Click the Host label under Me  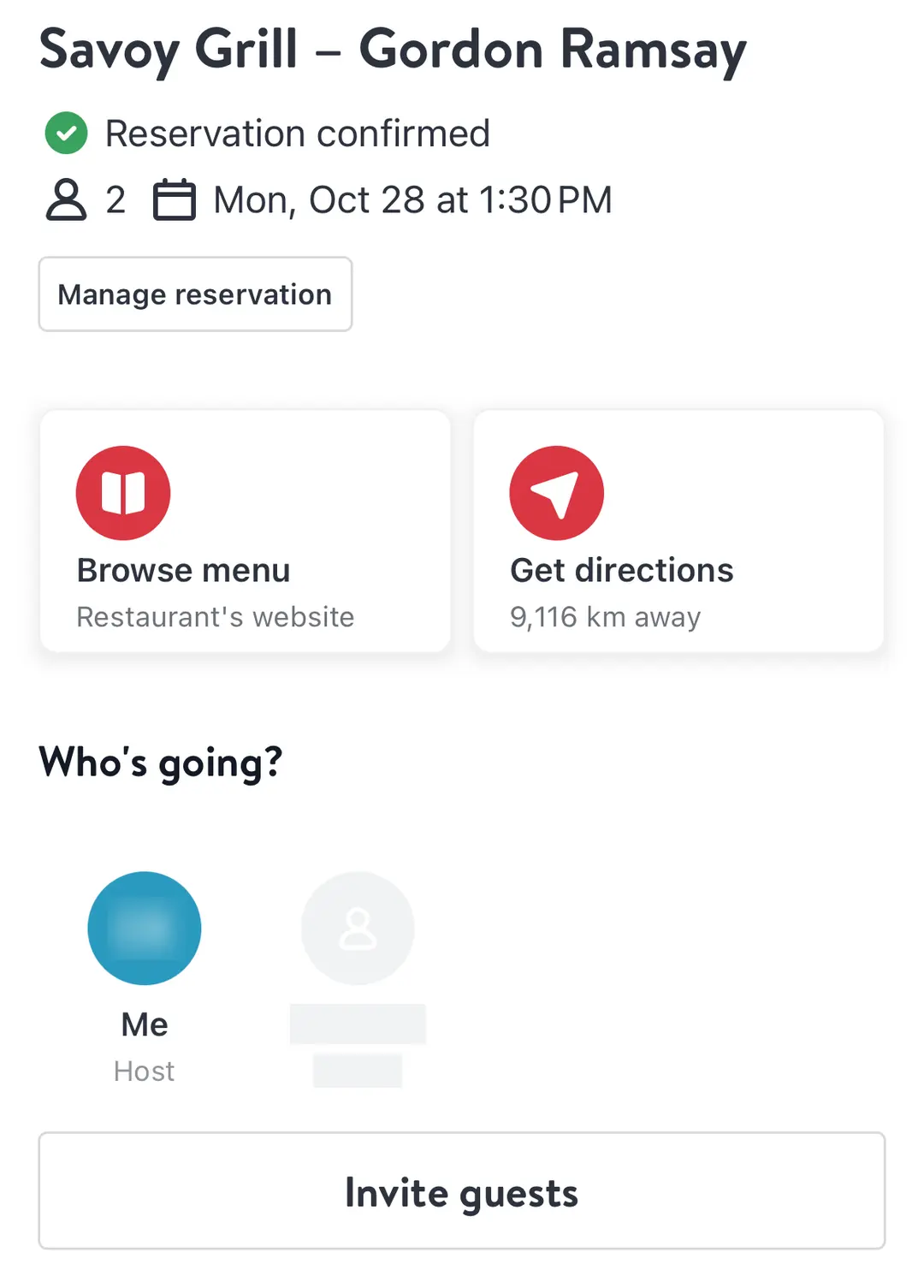coord(145,1071)
